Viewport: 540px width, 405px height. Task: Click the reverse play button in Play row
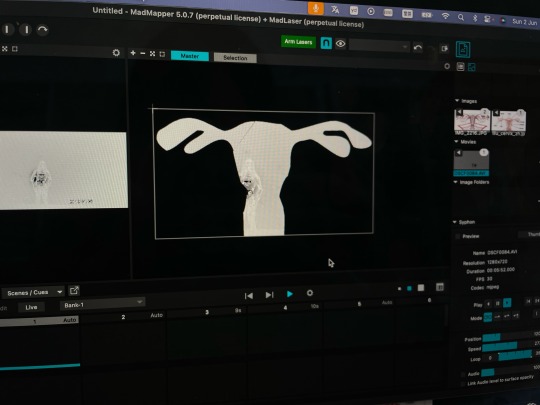point(488,304)
